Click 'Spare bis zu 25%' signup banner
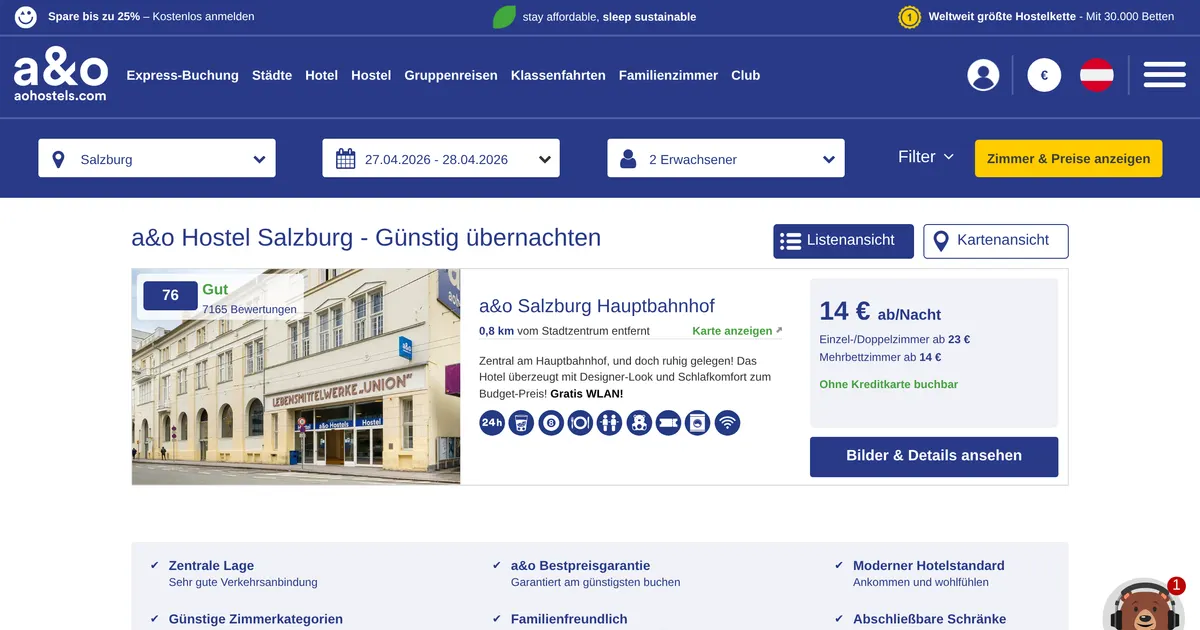1200x630 pixels. [x=151, y=17]
